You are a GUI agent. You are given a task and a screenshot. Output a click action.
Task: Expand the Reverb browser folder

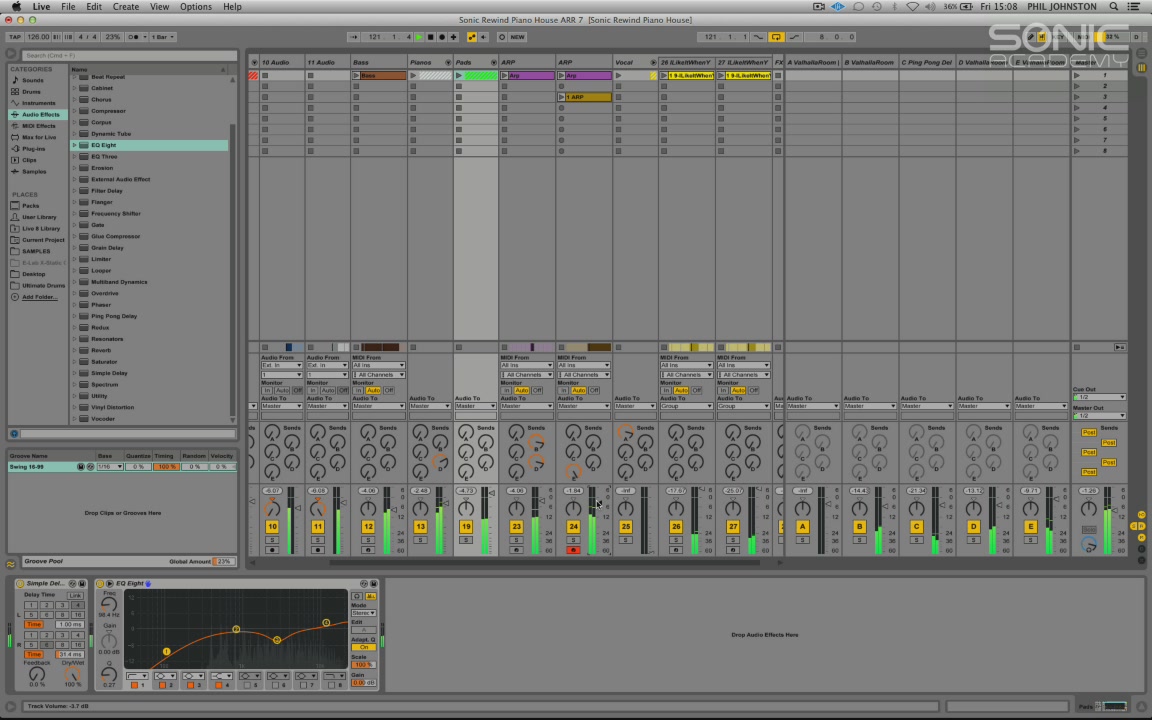tap(74, 350)
